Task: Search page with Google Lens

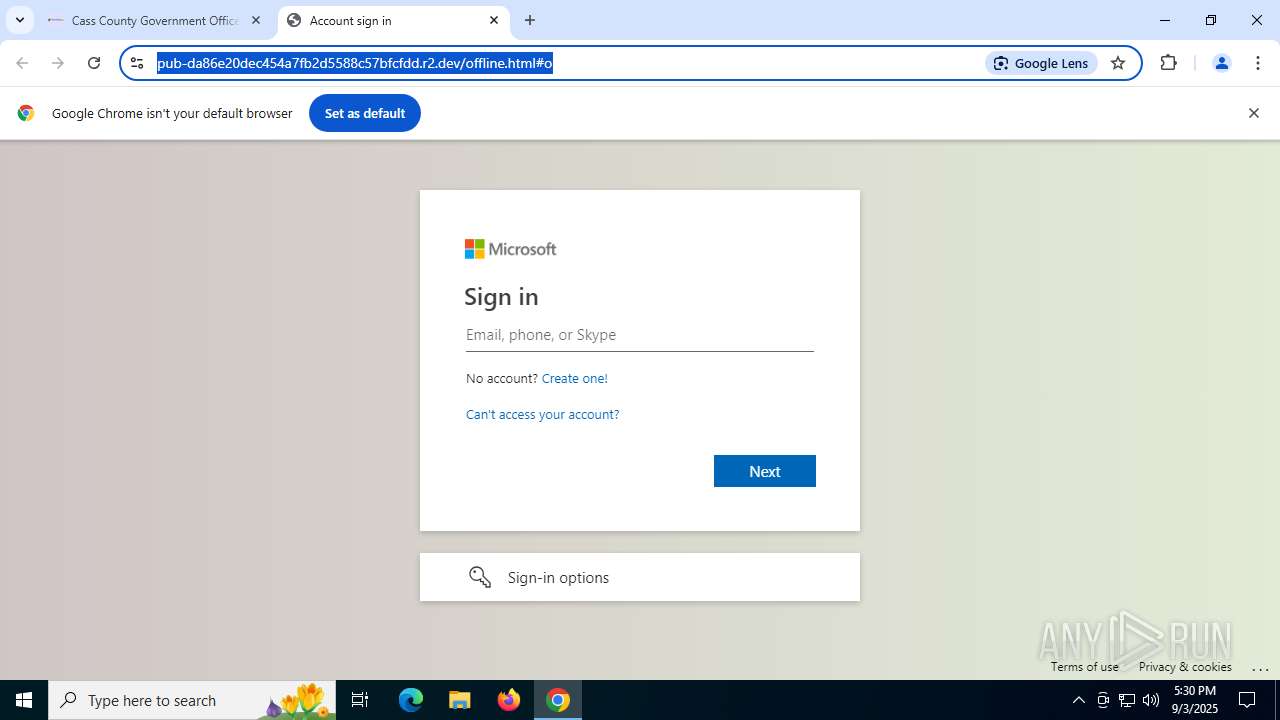Action: tap(1041, 63)
